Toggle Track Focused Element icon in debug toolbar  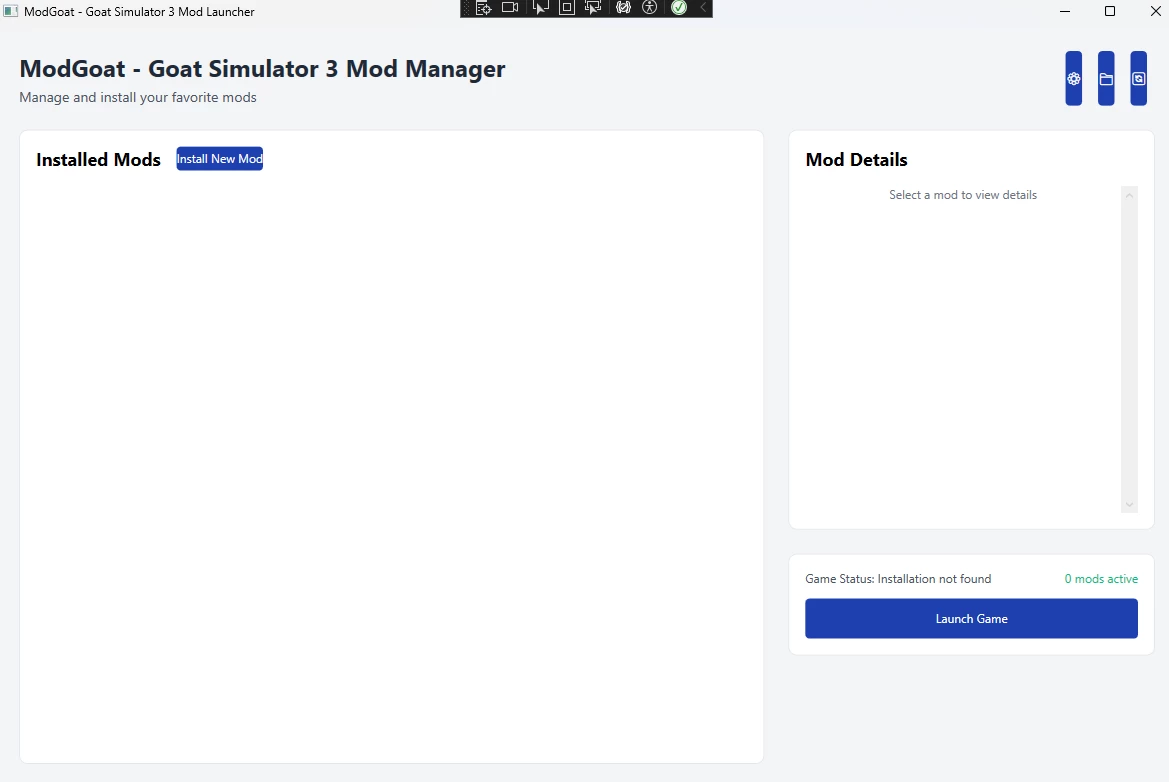[x=593, y=7]
